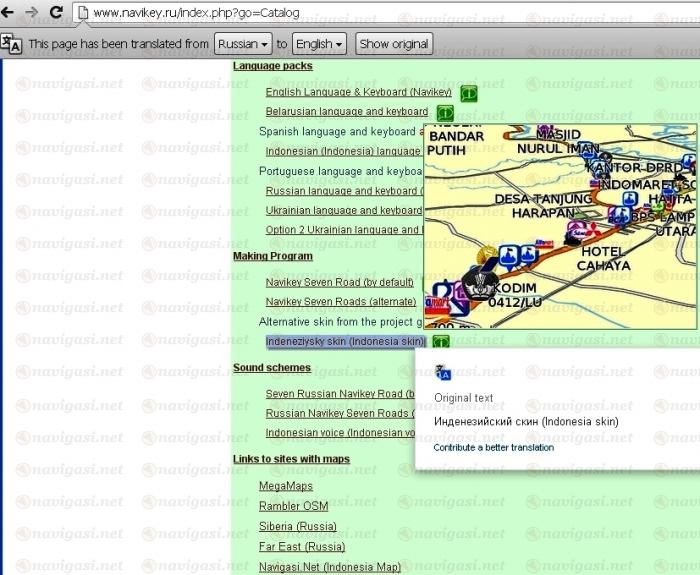This screenshot has height=575, width=700.
Task: Open the Siberia (Russia) maps link
Action: (x=297, y=526)
